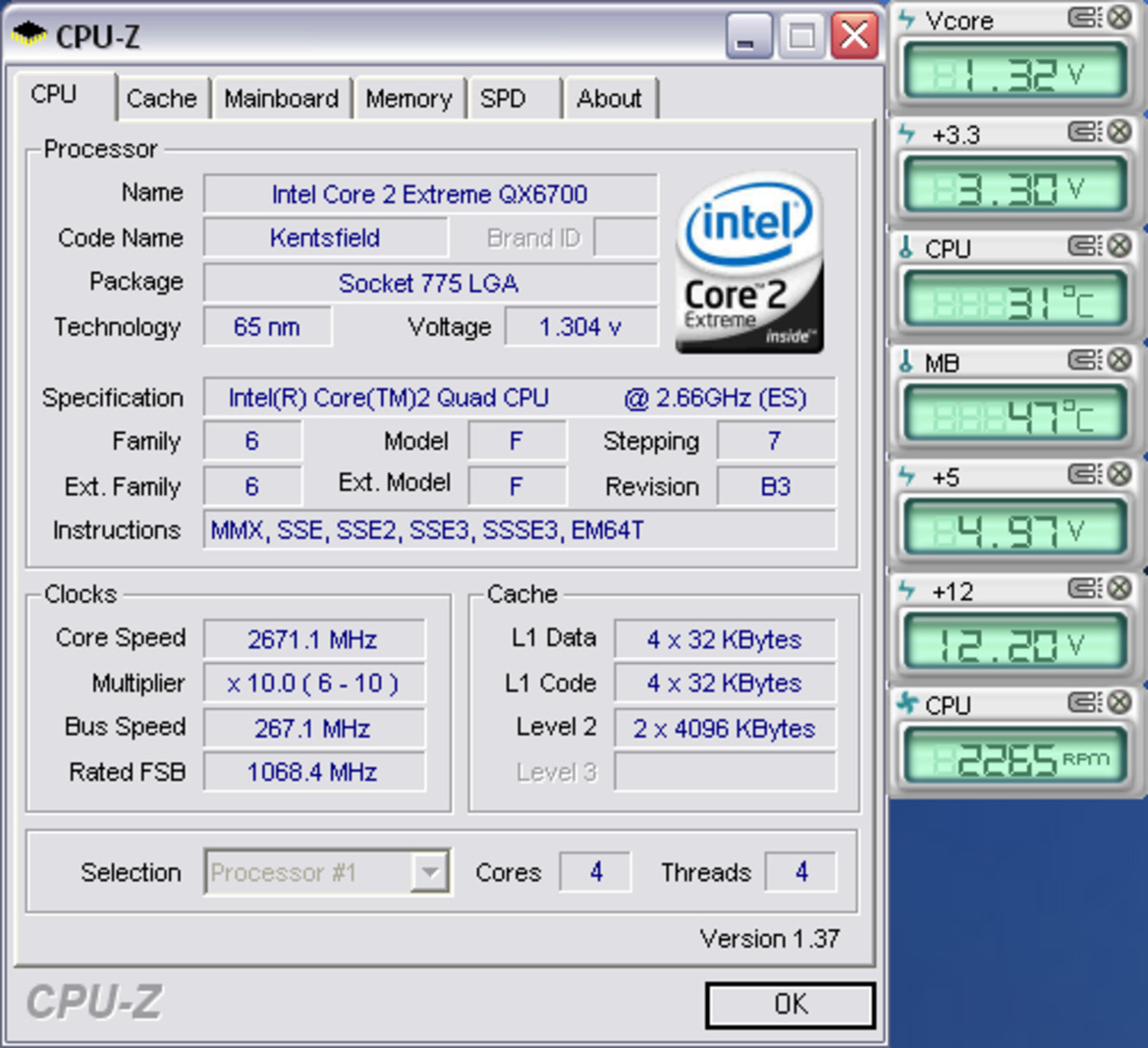Open the Processor #1 selection dropdown
This screenshot has height=1048, width=1148.
click(x=327, y=872)
